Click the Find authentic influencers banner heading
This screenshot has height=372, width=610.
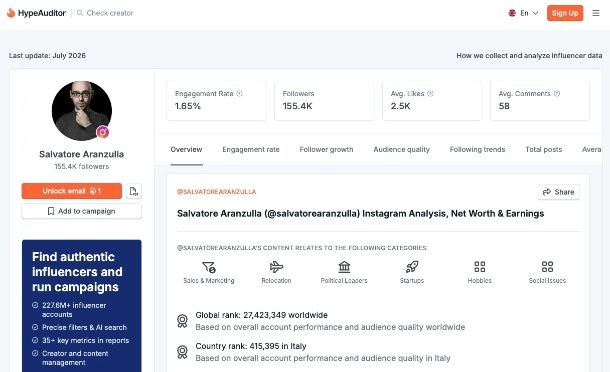77,272
